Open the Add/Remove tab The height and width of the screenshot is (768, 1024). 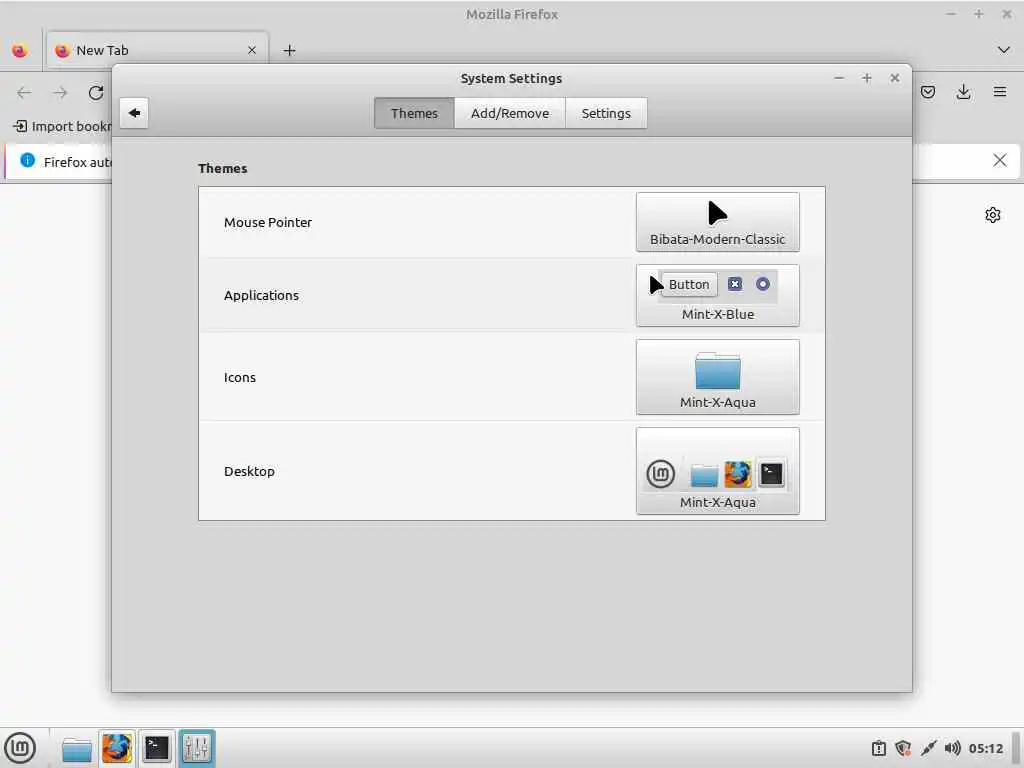509,113
